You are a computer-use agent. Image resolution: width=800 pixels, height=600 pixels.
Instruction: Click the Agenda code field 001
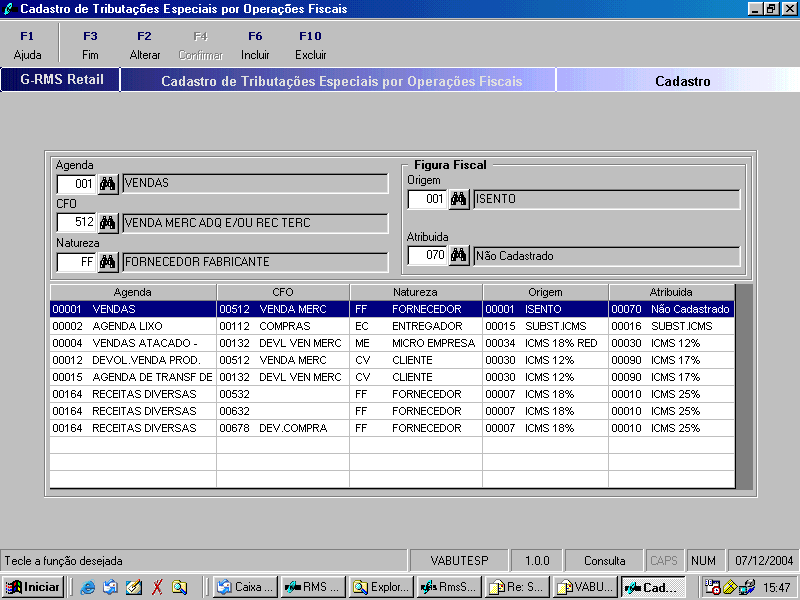click(x=77, y=184)
